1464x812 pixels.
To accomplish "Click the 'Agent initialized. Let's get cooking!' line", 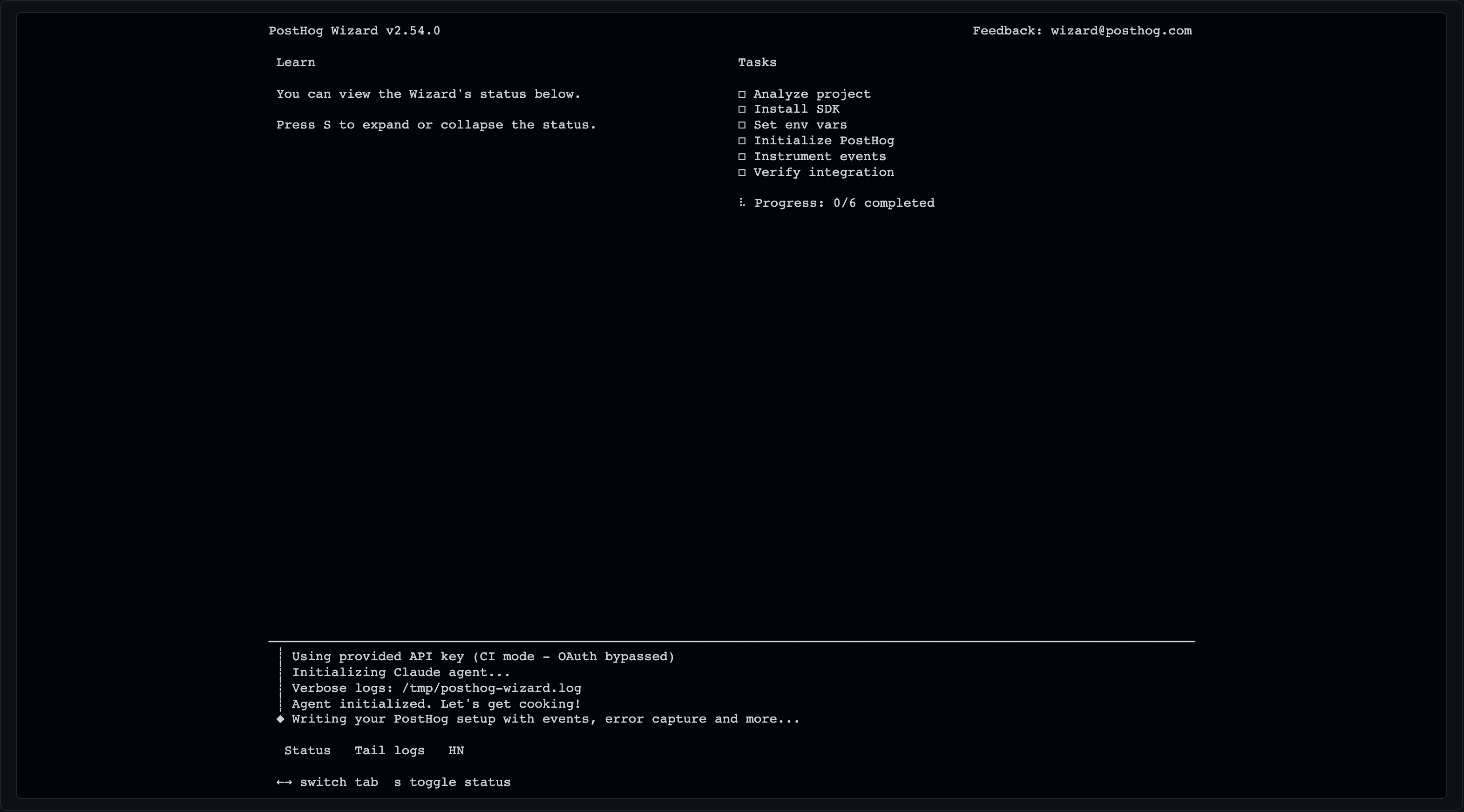I will tap(436, 704).
